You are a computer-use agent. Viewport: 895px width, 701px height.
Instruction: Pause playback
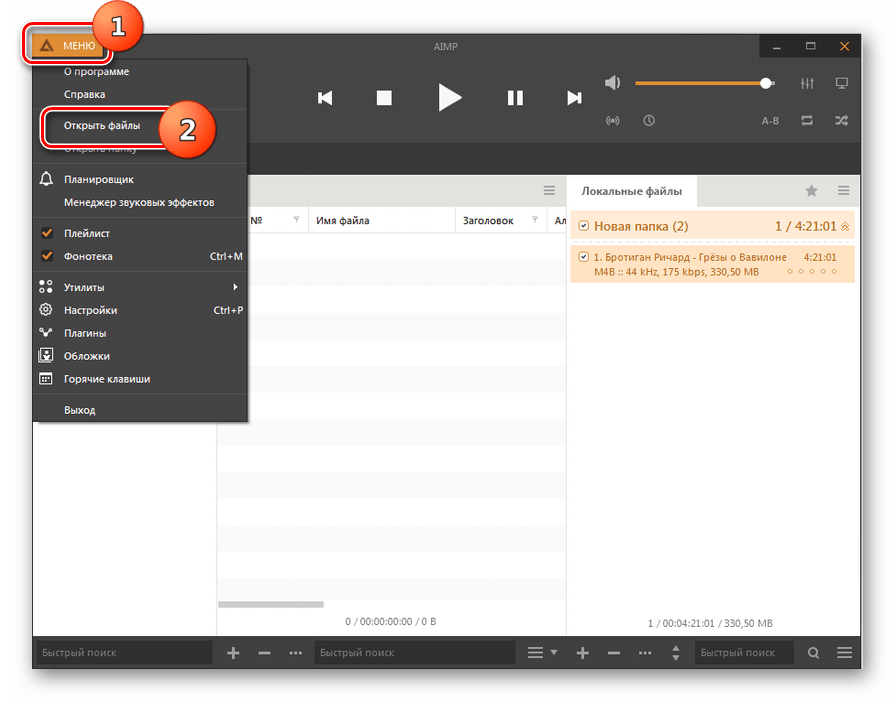(x=515, y=98)
